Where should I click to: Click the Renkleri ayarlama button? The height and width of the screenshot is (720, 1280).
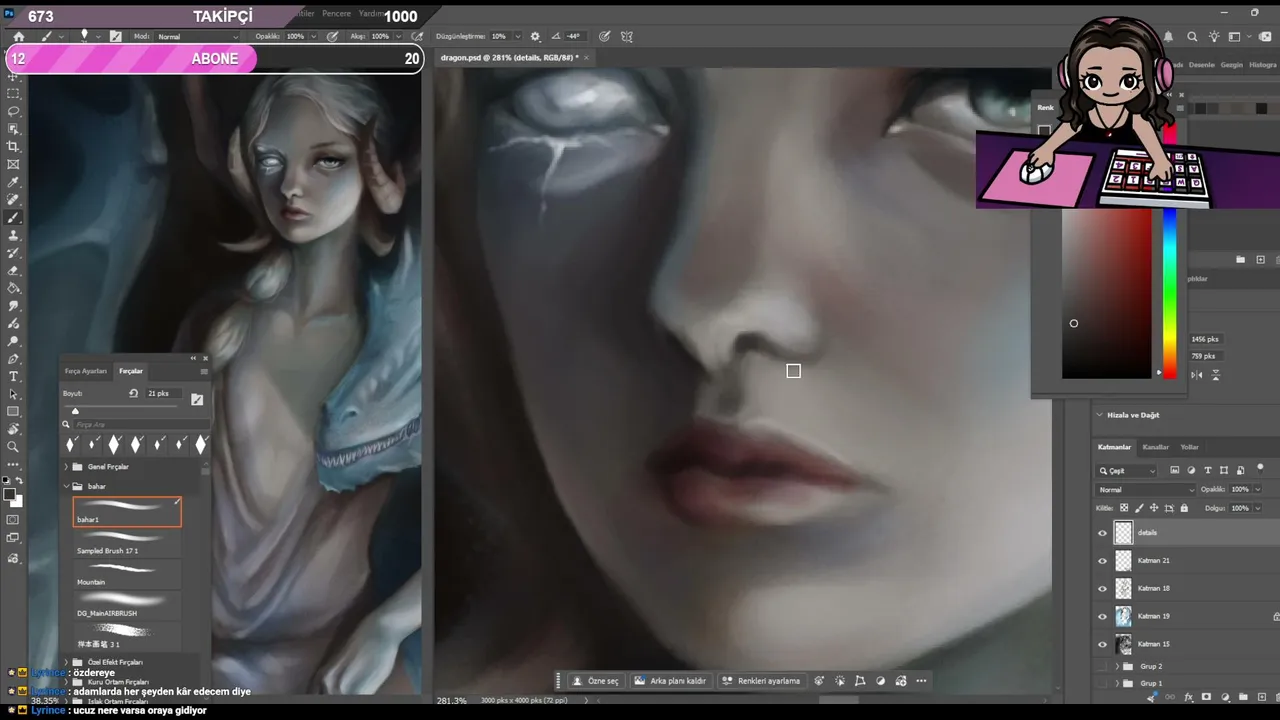762,681
